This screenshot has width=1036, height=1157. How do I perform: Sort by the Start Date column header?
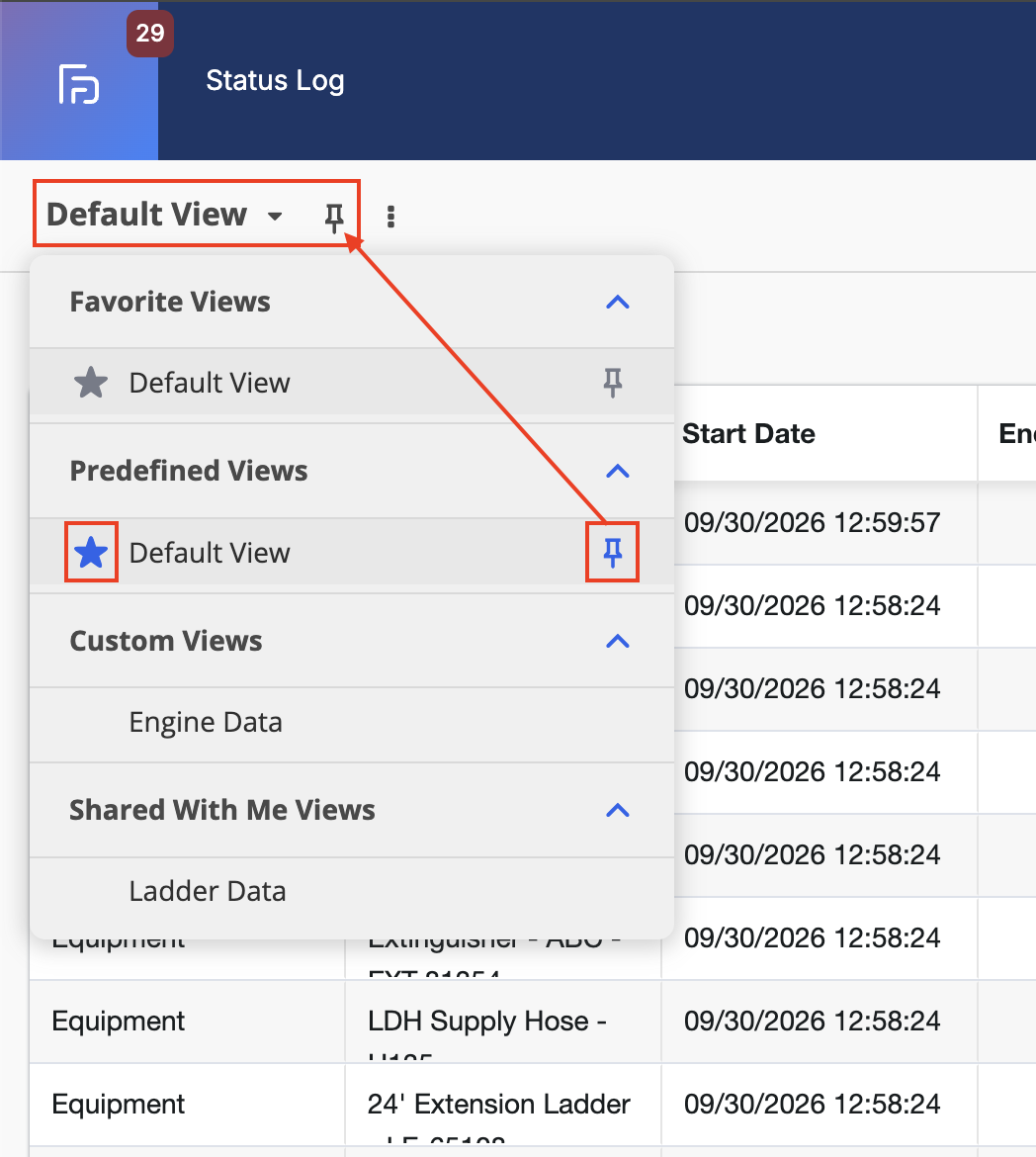pyautogui.click(x=749, y=434)
